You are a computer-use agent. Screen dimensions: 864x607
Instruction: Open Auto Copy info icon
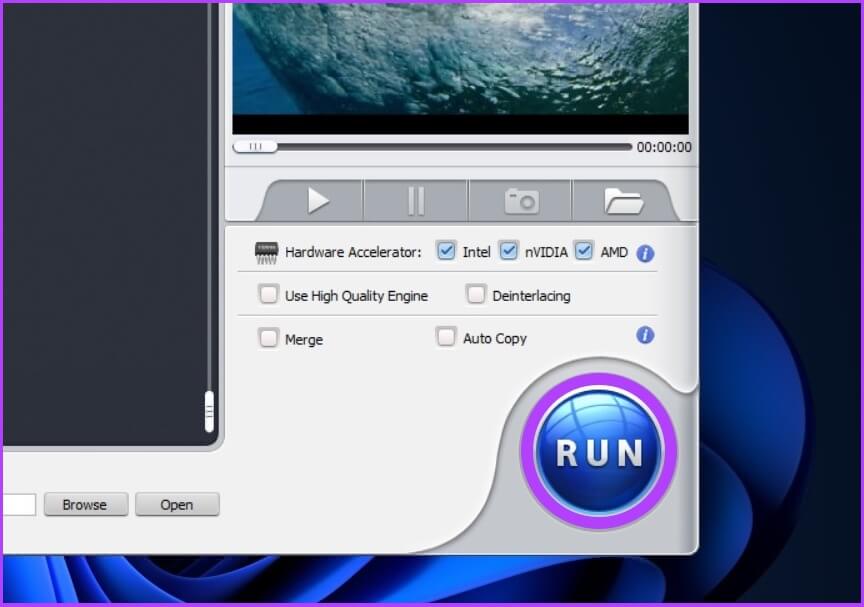(x=645, y=335)
